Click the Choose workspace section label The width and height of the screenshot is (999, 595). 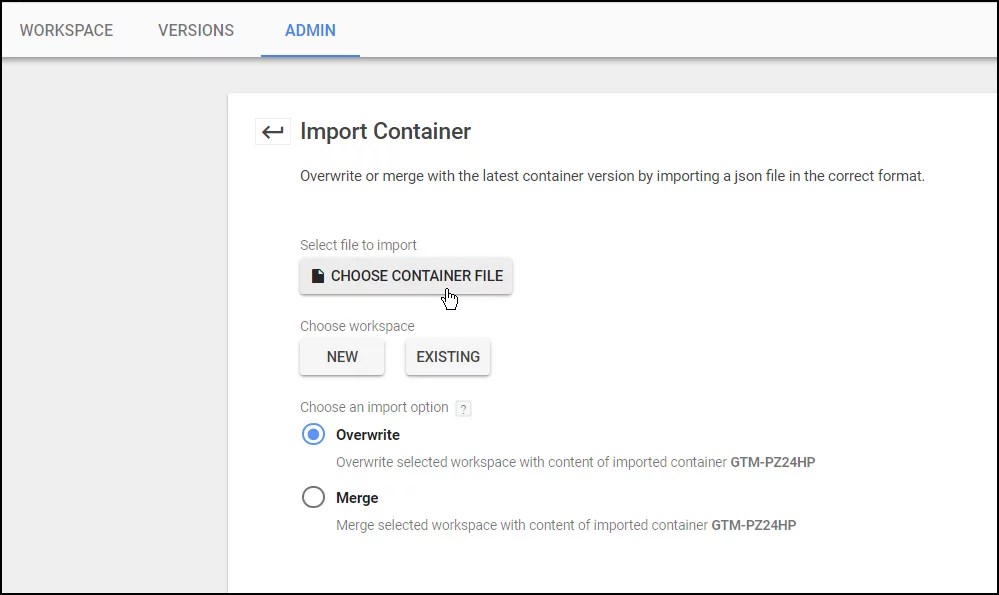click(356, 326)
